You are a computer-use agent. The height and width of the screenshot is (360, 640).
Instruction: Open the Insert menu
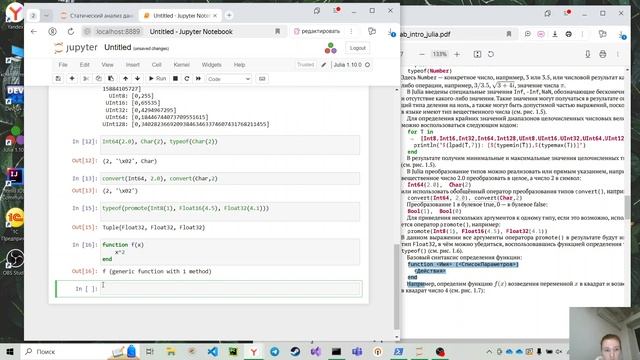click(133, 65)
